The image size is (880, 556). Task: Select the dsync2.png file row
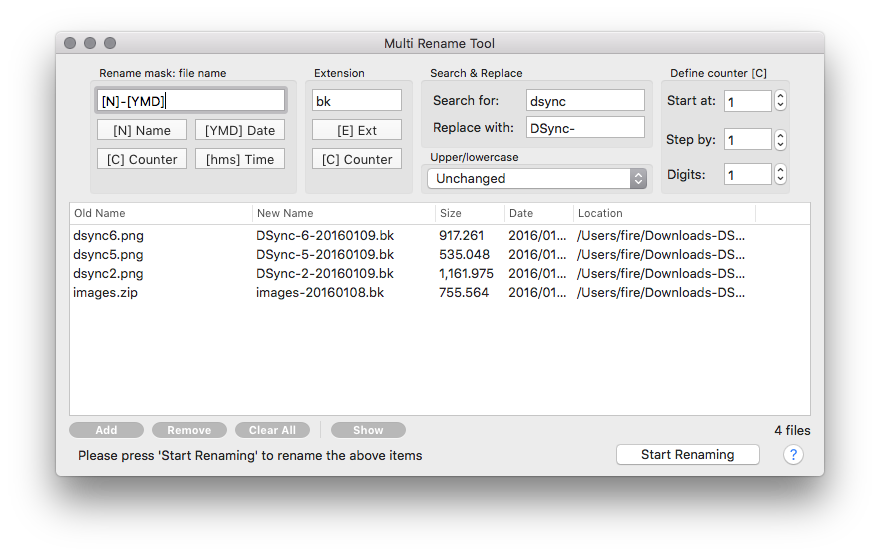[440, 274]
